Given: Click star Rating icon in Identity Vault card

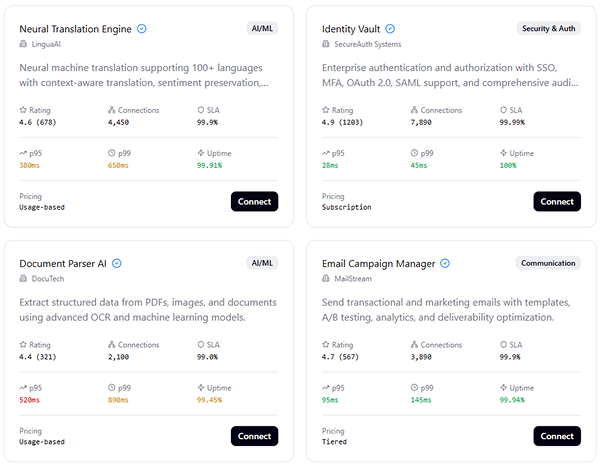Looking at the screenshot, I should pyautogui.click(x=325, y=110).
